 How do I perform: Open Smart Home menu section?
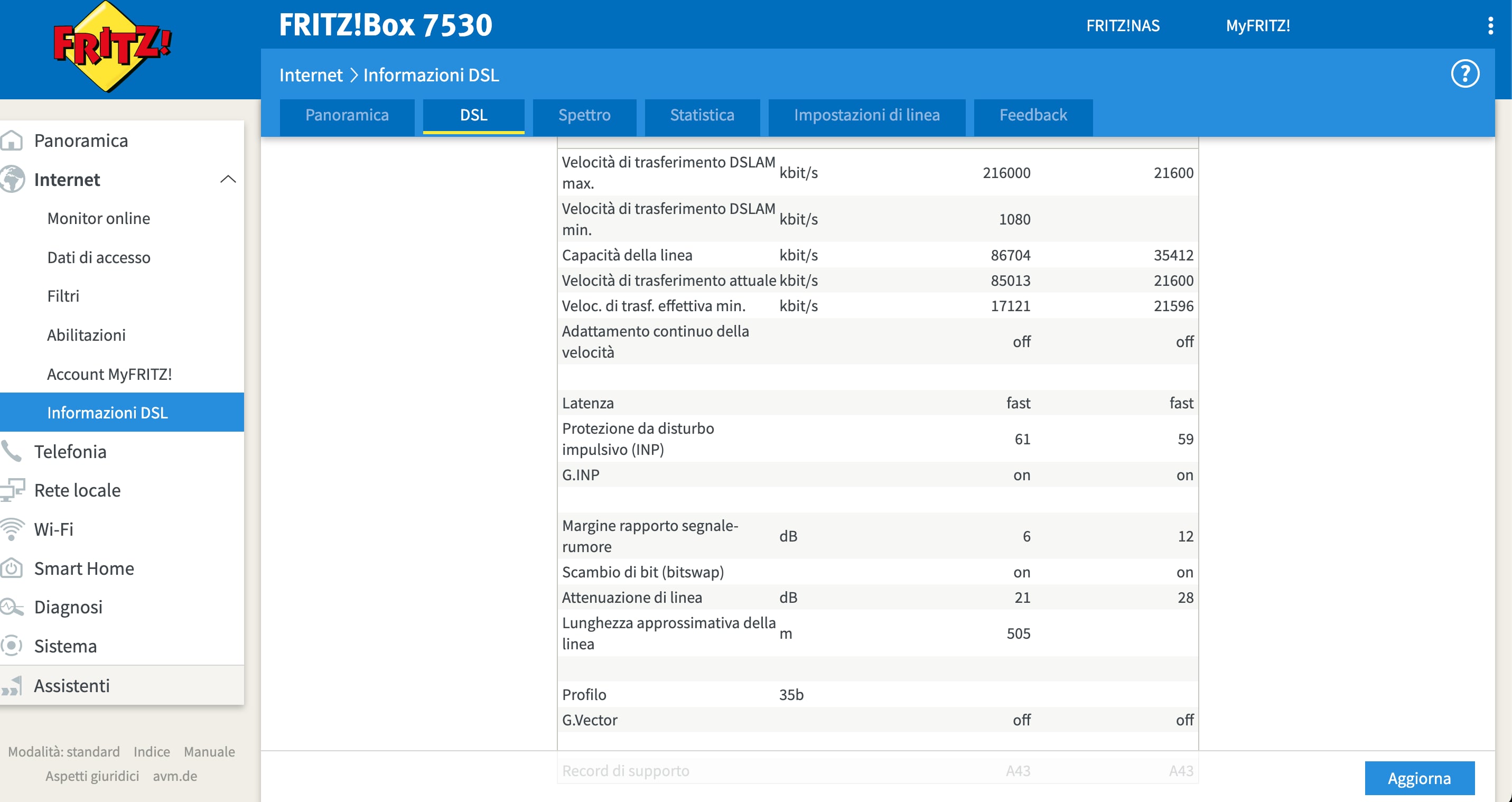point(84,568)
